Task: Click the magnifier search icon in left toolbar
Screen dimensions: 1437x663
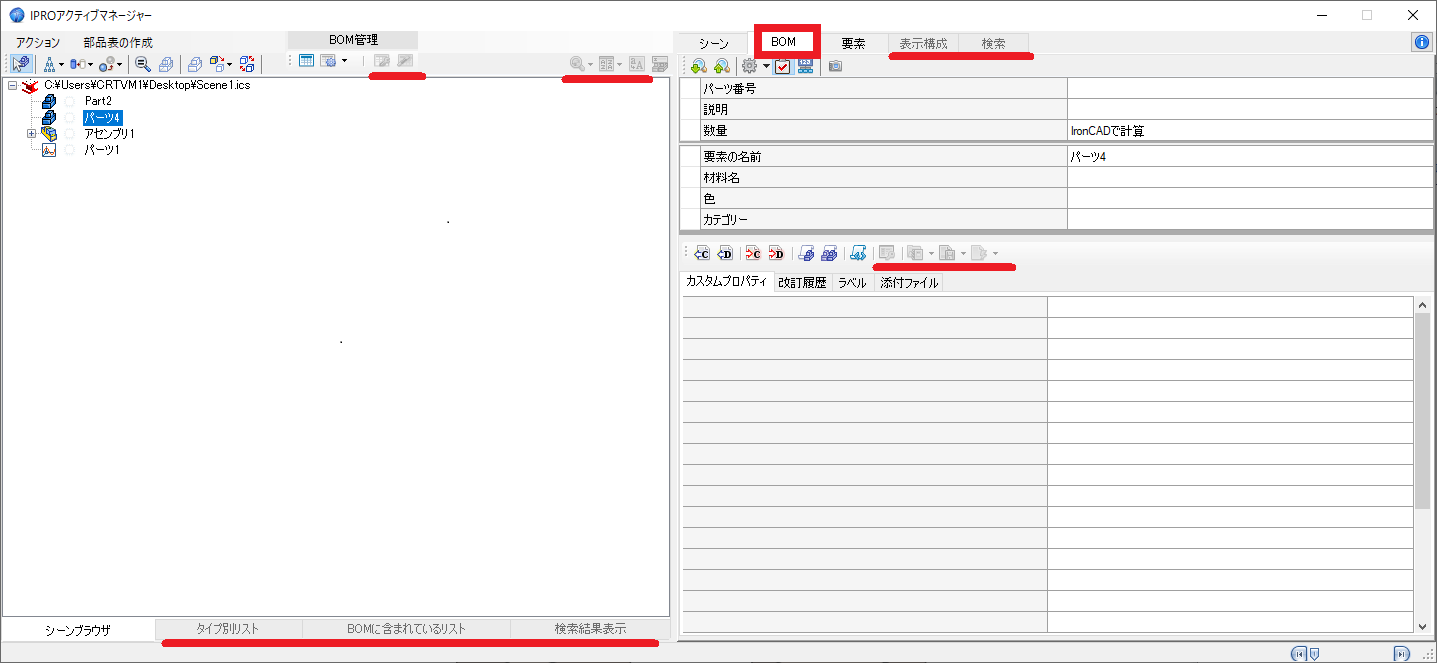Action: [x=142, y=63]
